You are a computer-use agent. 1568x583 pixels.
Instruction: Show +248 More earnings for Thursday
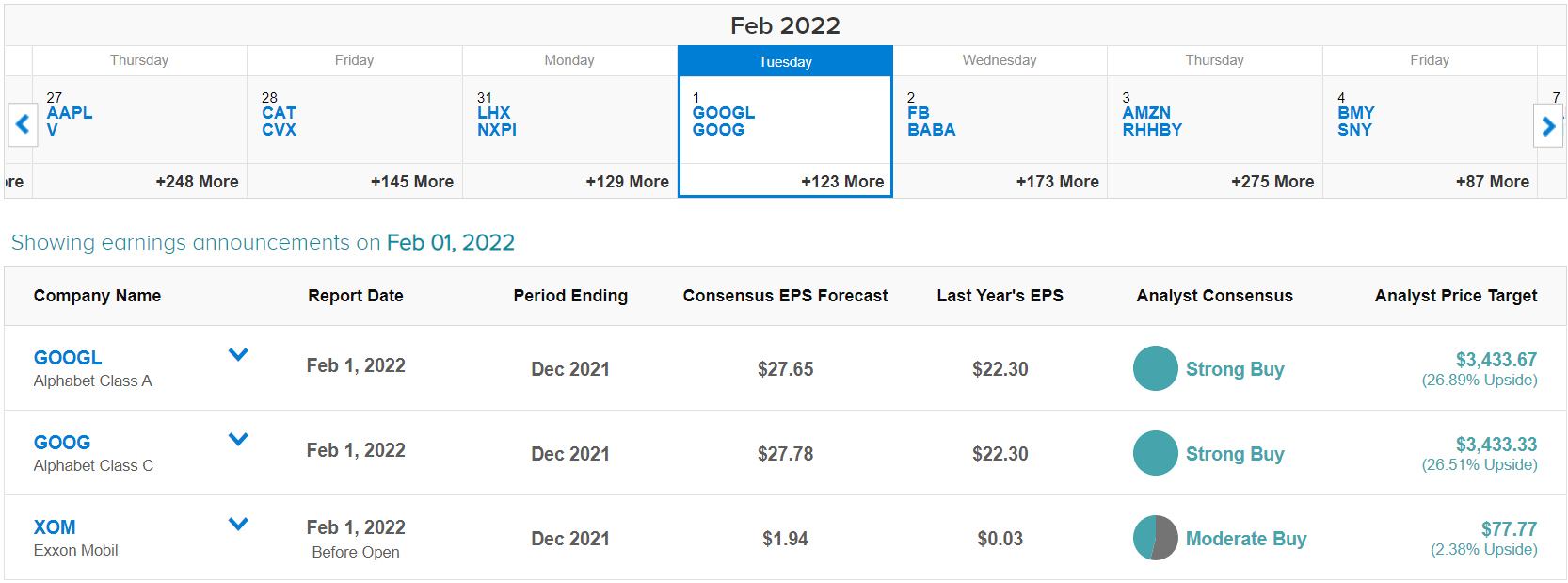pyautogui.click(x=197, y=182)
